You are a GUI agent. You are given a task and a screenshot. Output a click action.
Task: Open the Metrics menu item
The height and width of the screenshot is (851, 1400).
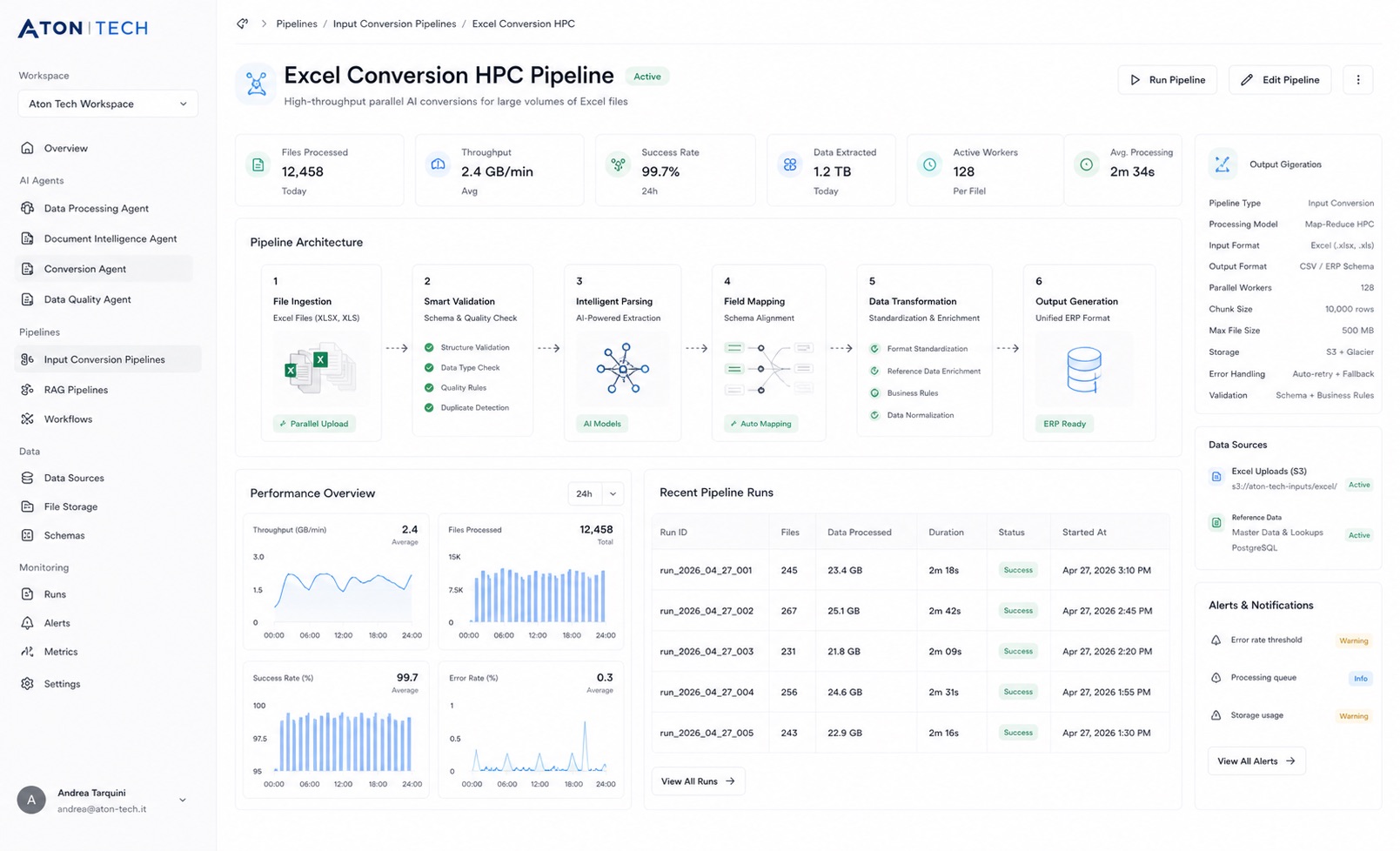61,652
